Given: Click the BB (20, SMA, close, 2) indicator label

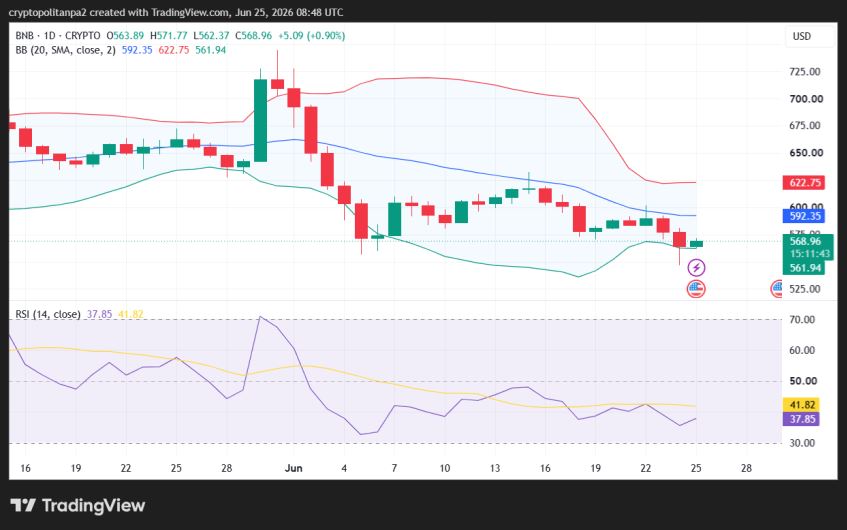Looking at the screenshot, I should click(x=65, y=50).
